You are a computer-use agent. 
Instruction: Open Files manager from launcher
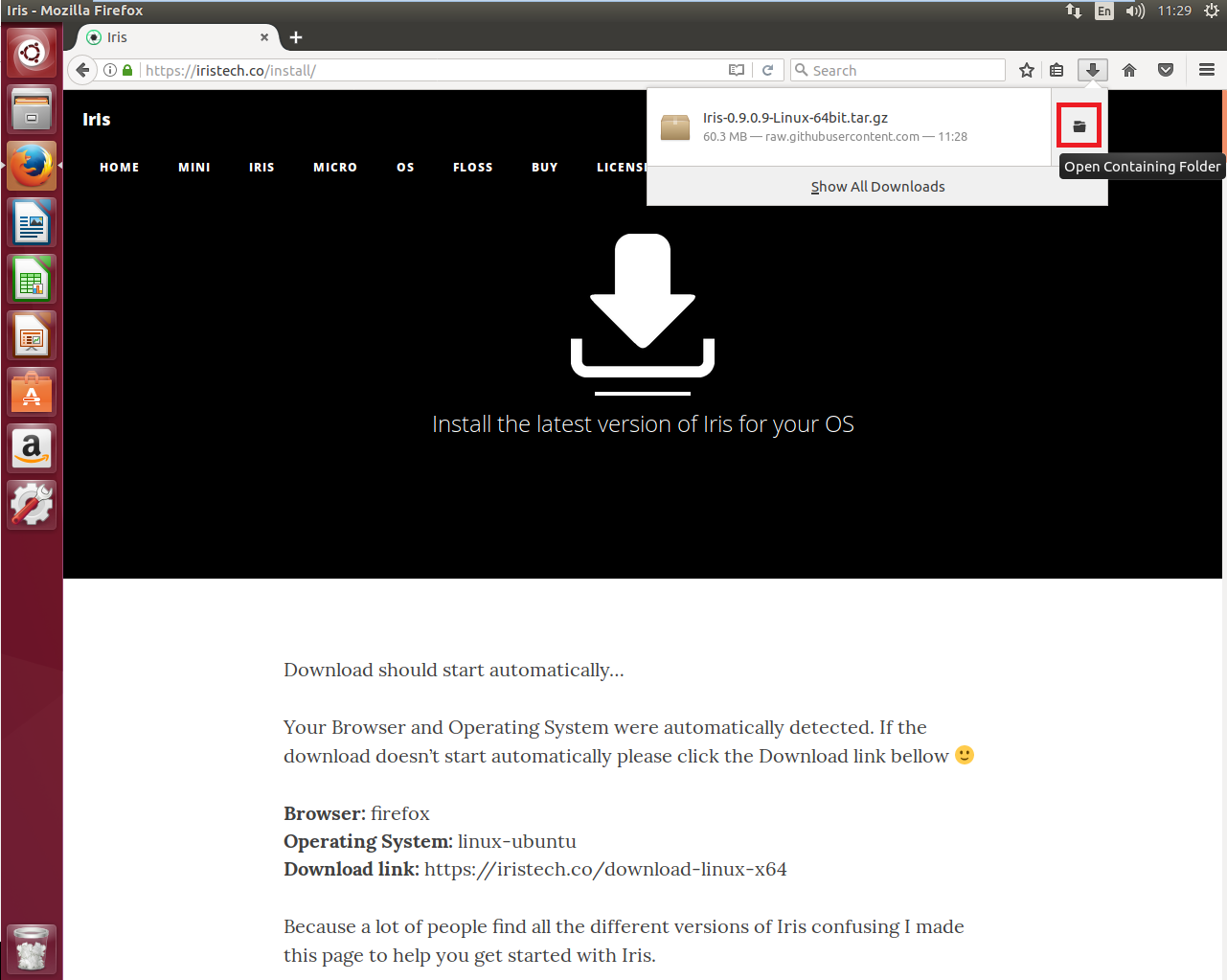(32, 109)
